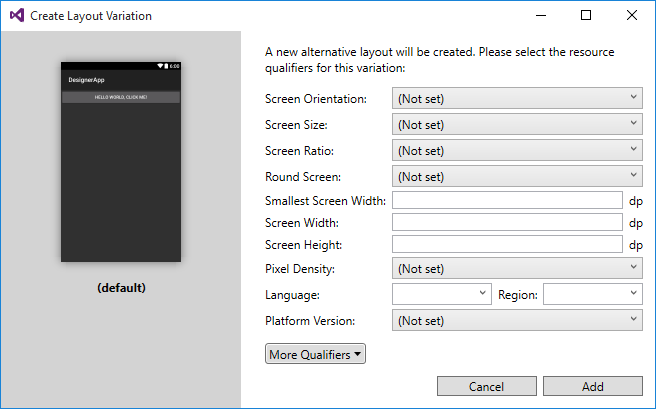This screenshot has width=656, height=409.
Task: Click the Add button
Action: tap(593, 387)
